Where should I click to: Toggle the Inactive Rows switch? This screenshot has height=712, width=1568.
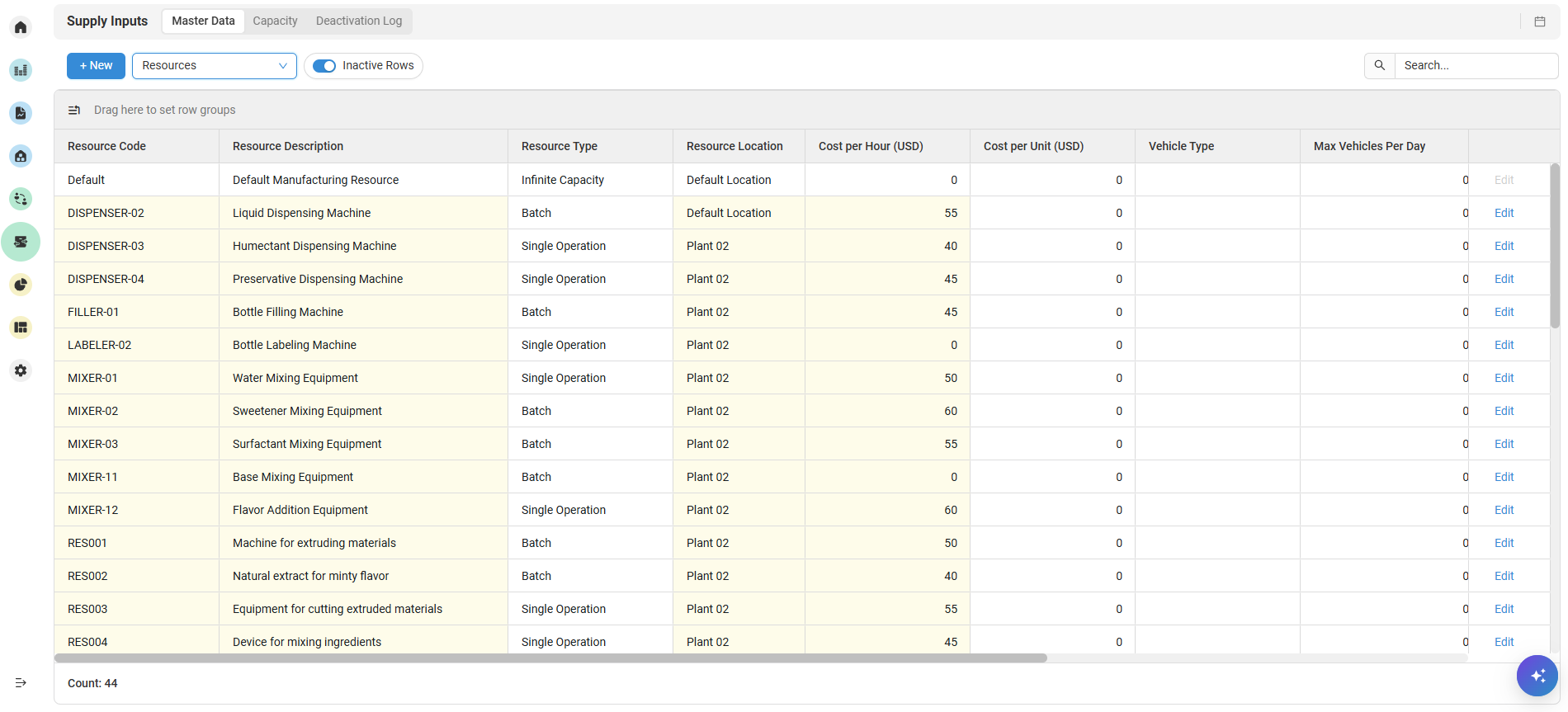324,66
